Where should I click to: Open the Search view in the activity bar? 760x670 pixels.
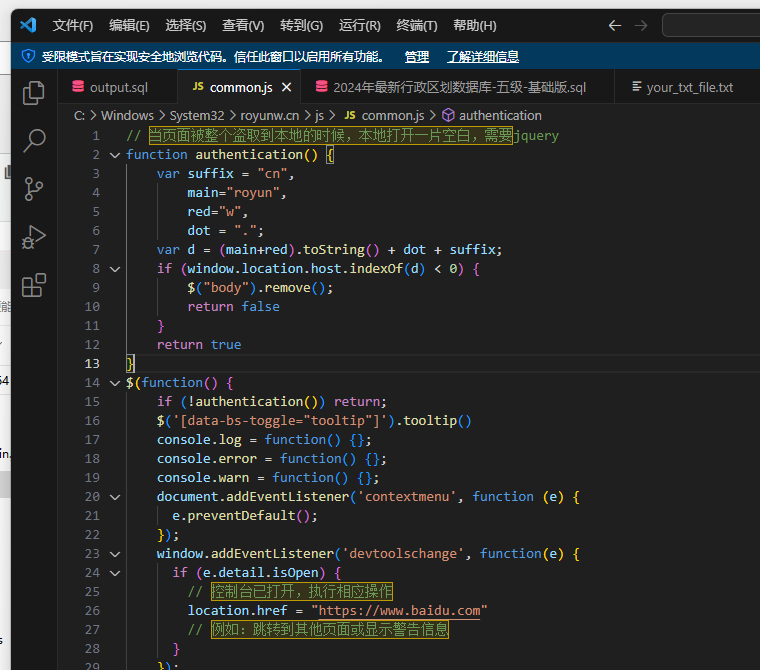pyautogui.click(x=34, y=141)
